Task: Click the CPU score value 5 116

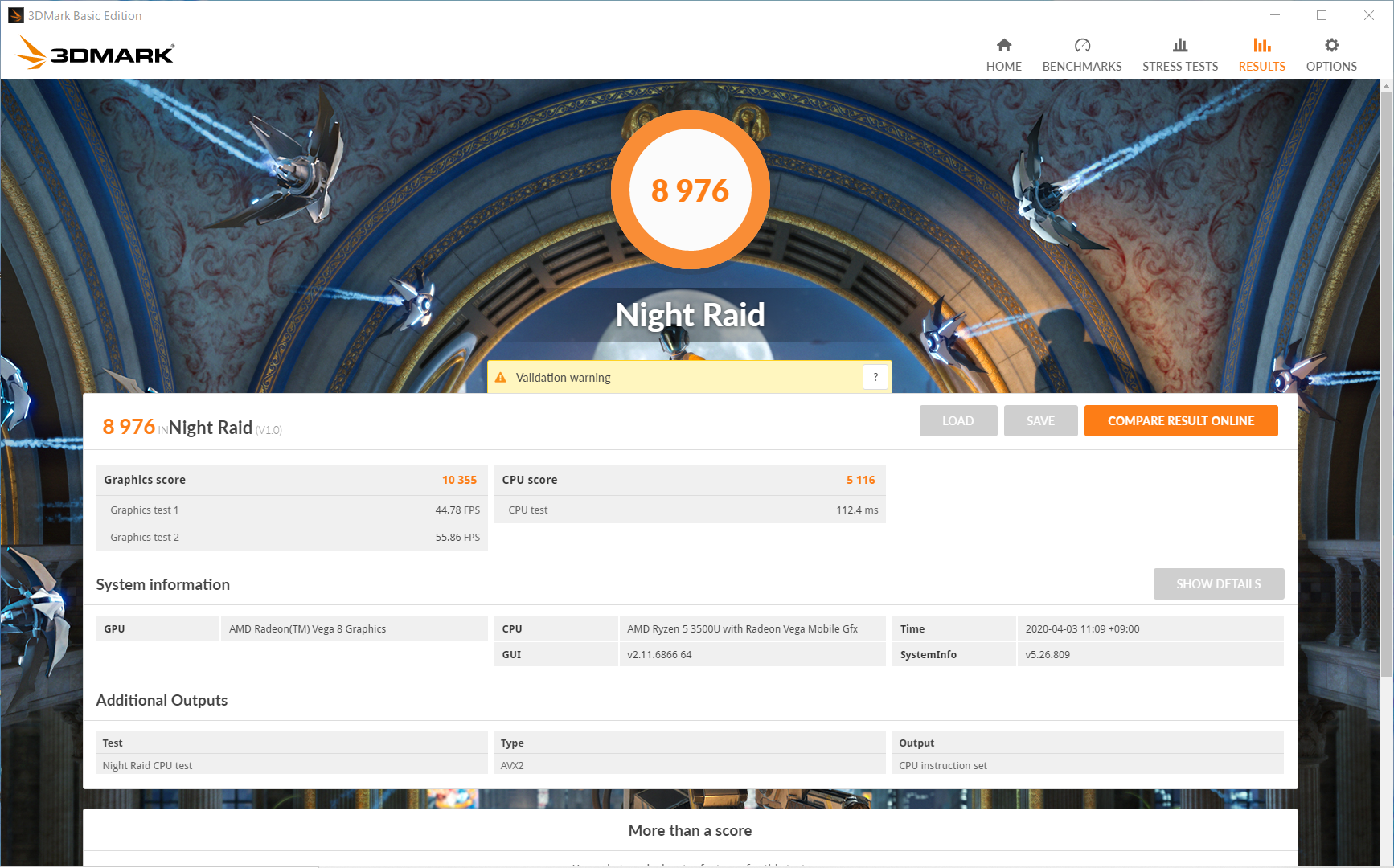Action: click(x=860, y=480)
